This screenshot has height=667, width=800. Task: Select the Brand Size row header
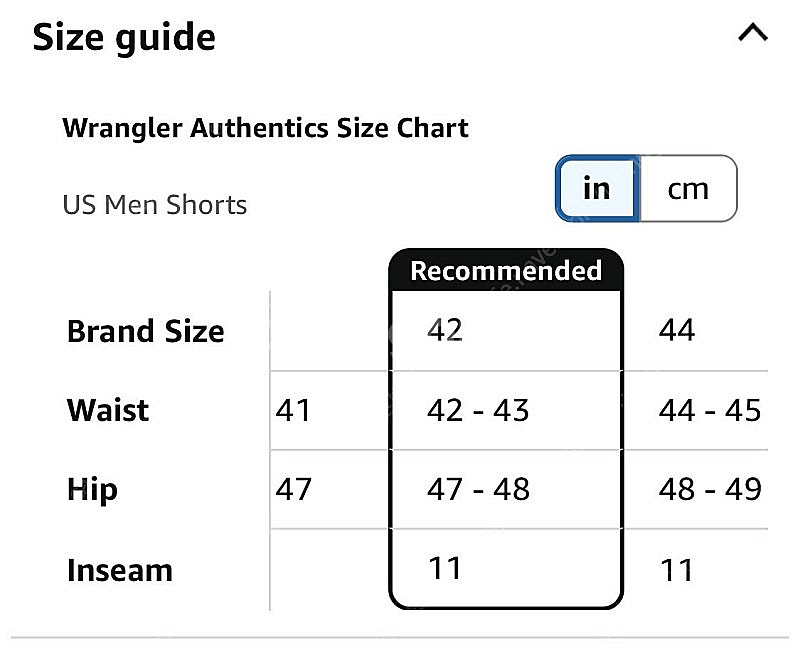[145, 331]
